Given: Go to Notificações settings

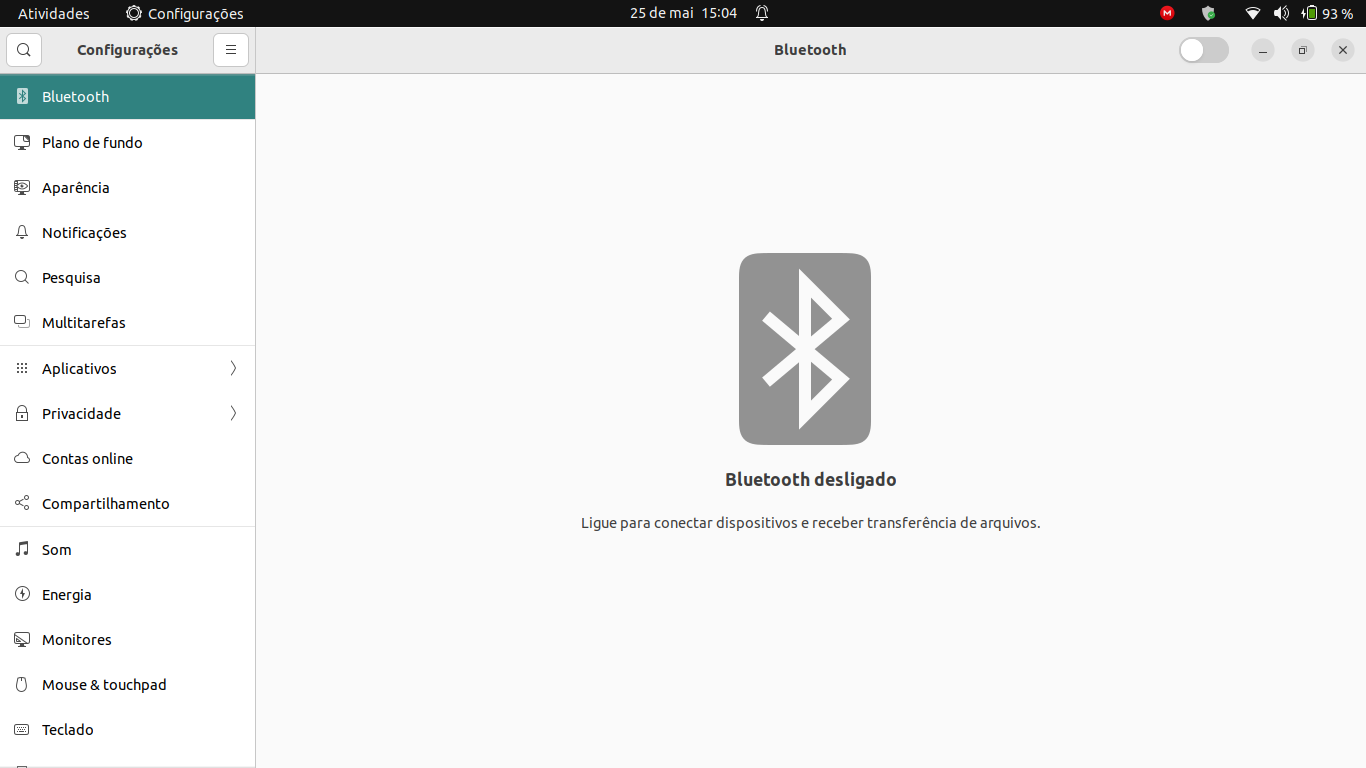Looking at the screenshot, I should [x=128, y=232].
